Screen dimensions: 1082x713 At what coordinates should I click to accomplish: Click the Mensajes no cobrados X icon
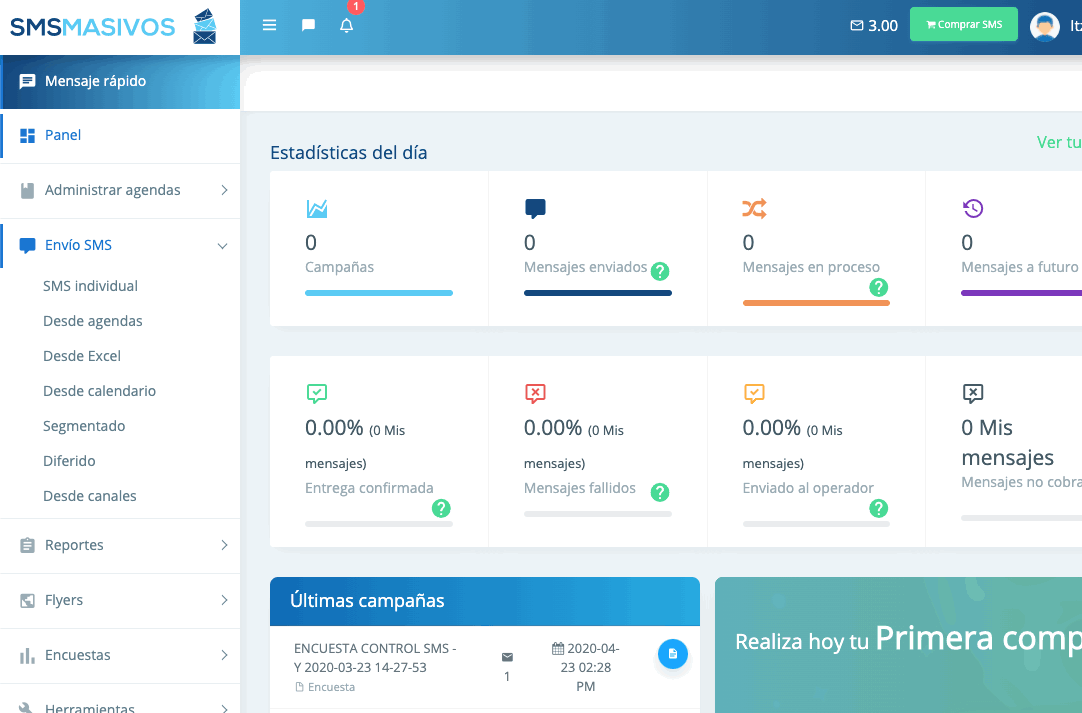[973, 393]
